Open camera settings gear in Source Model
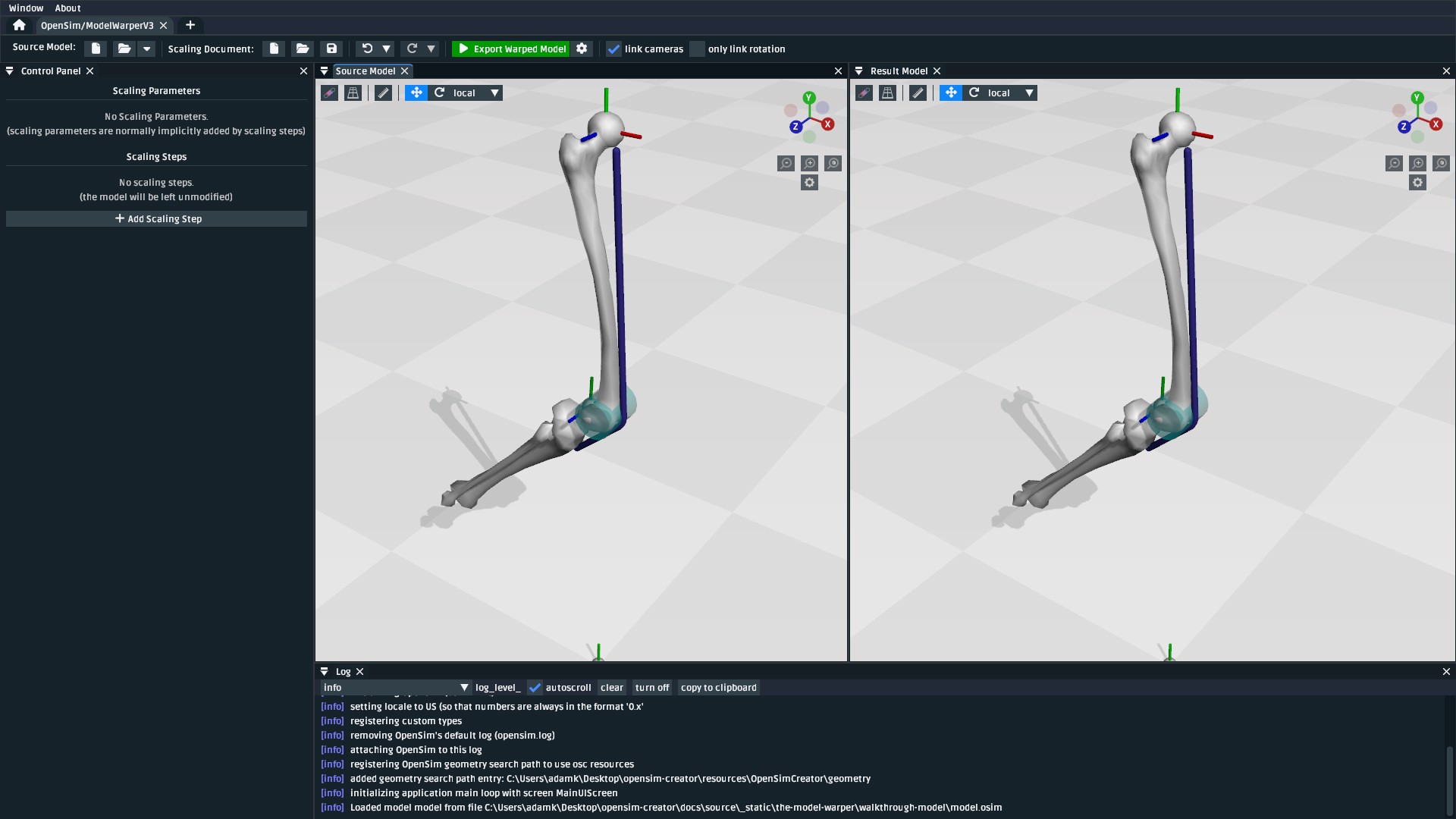 (x=810, y=183)
